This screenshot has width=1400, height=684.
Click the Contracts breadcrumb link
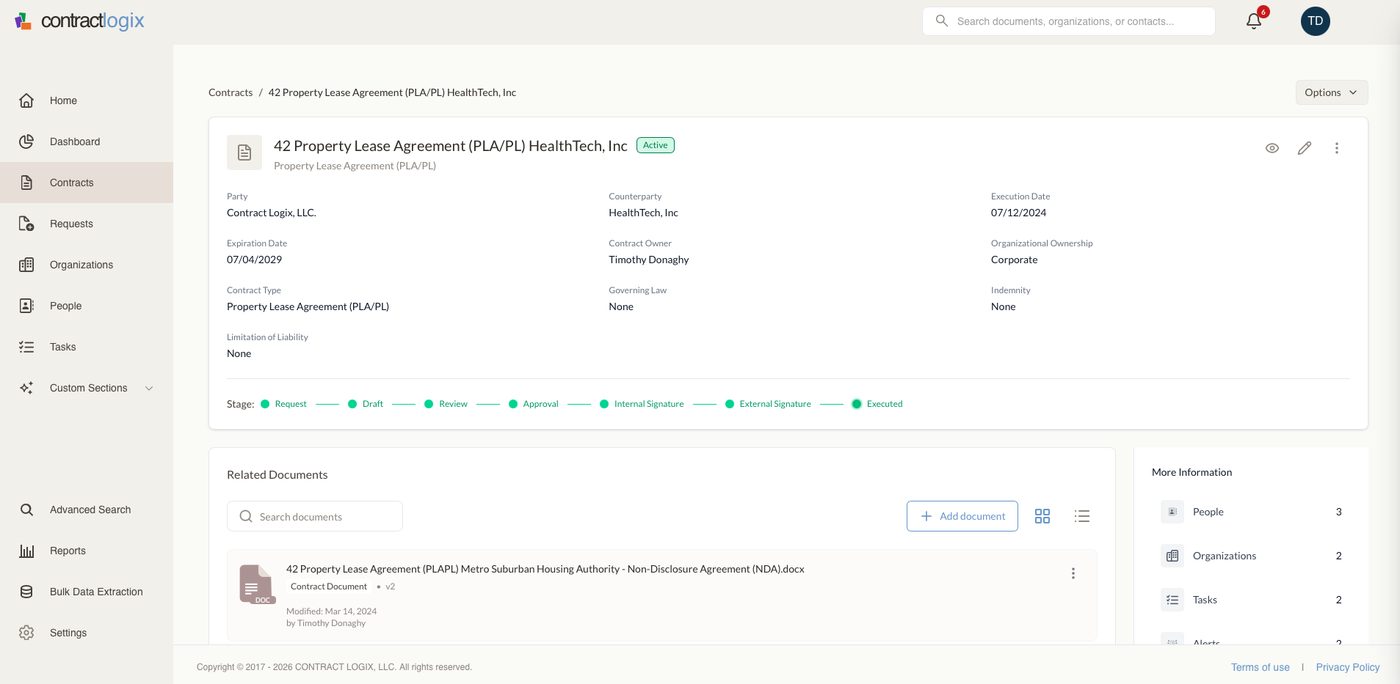(x=230, y=92)
